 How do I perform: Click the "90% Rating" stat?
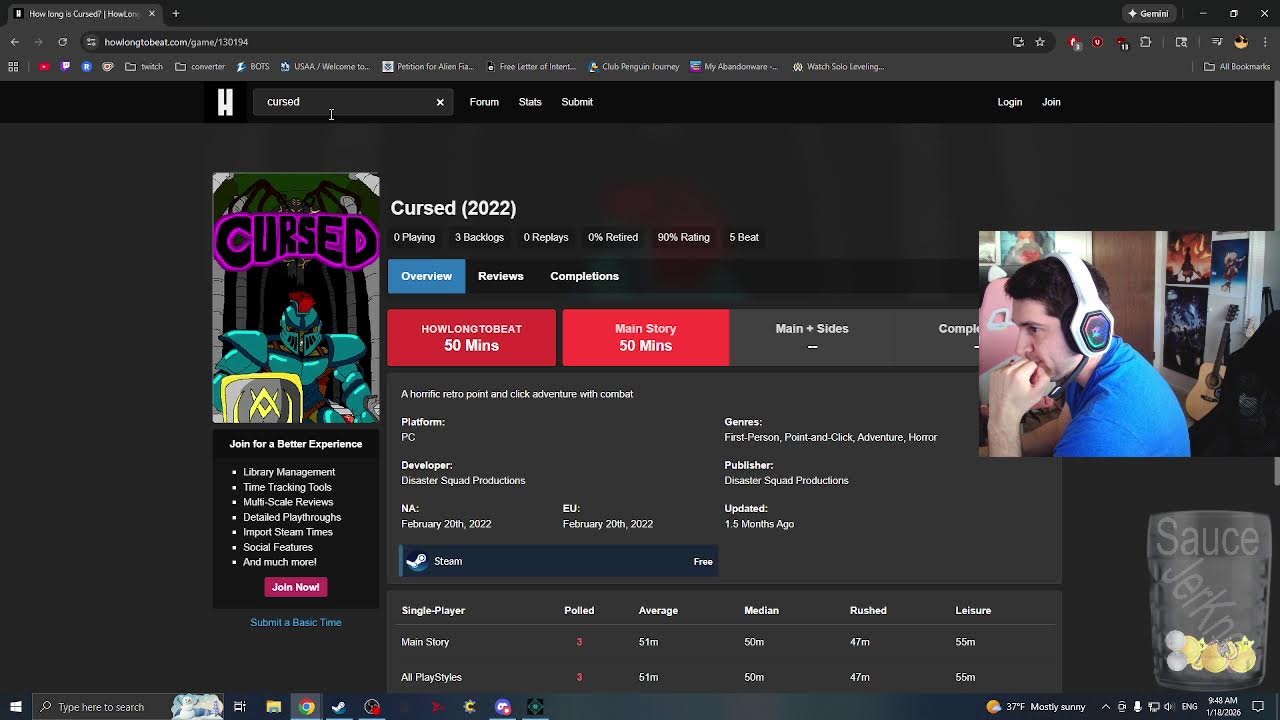click(x=683, y=237)
